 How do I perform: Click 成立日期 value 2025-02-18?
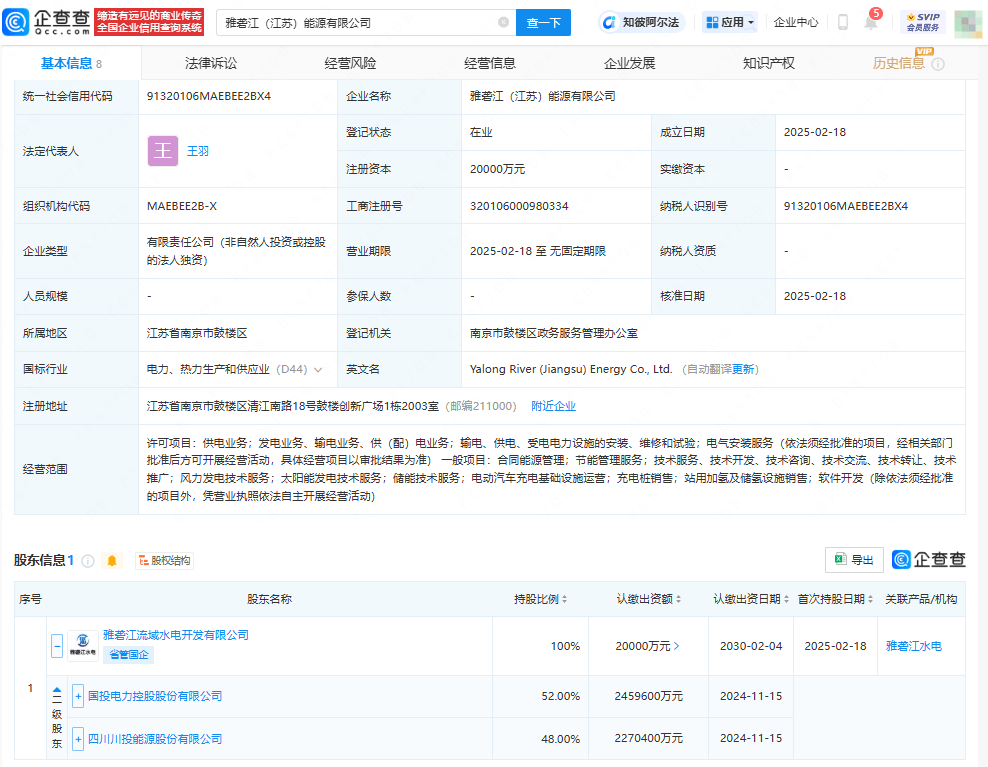tap(815, 132)
